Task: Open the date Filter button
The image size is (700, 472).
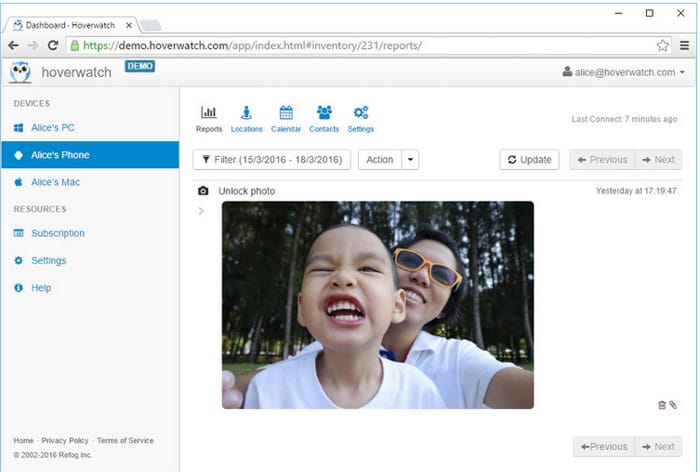Action: tap(272, 159)
